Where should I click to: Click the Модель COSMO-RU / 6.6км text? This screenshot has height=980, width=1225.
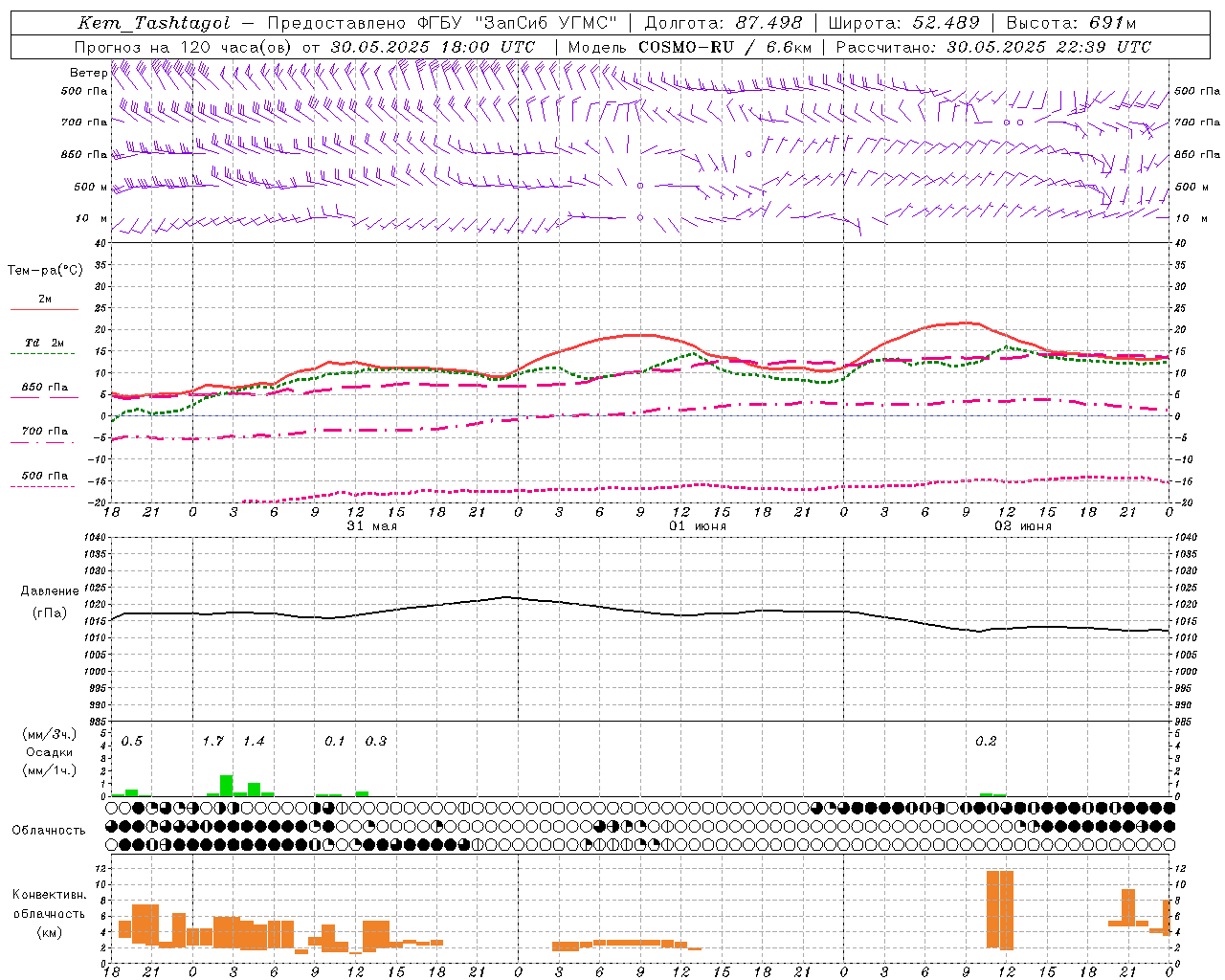coord(690,47)
